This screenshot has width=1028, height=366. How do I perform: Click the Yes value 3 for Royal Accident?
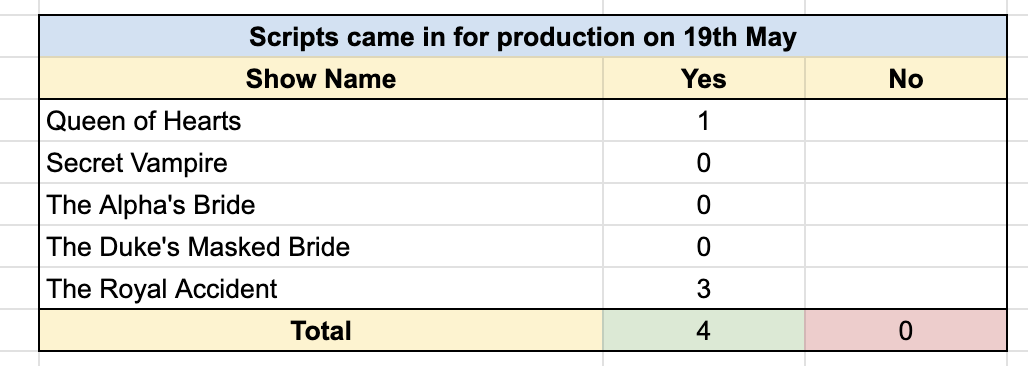(703, 289)
